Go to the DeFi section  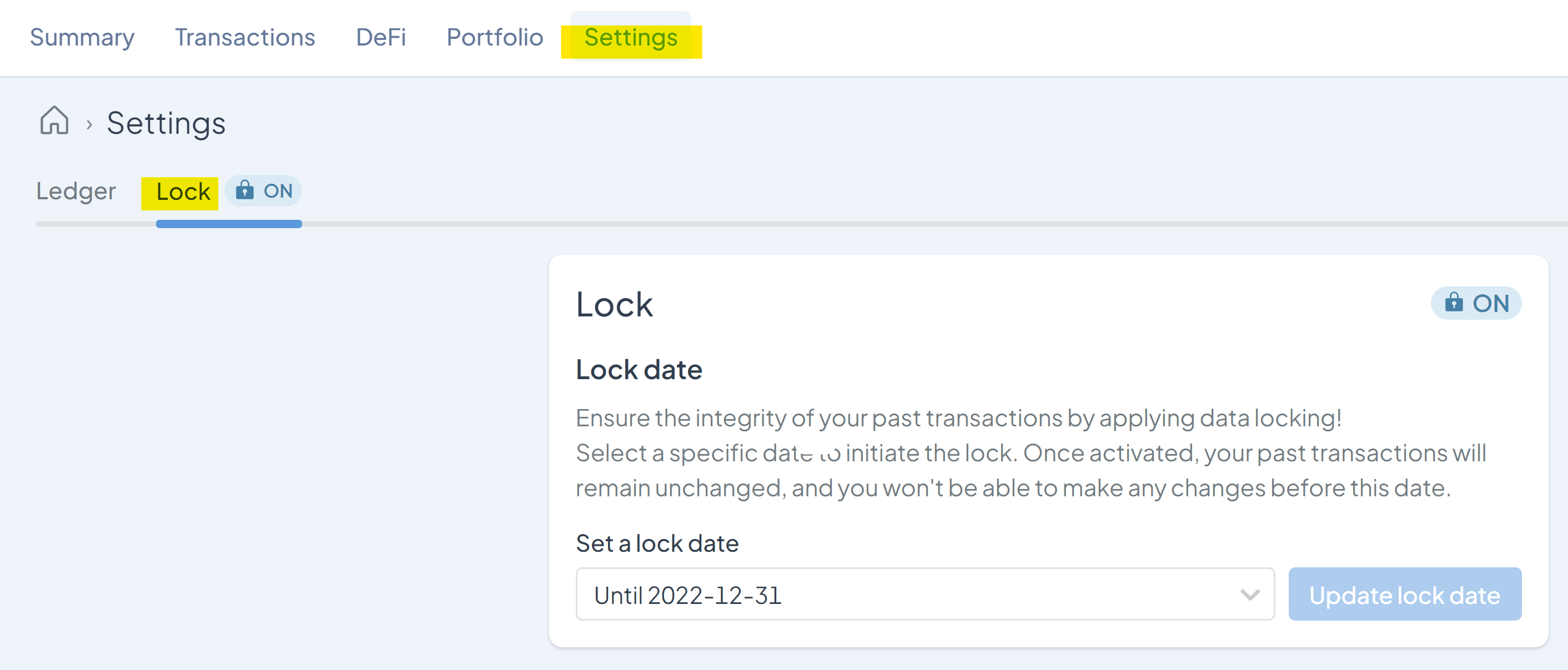click(380, 37)
